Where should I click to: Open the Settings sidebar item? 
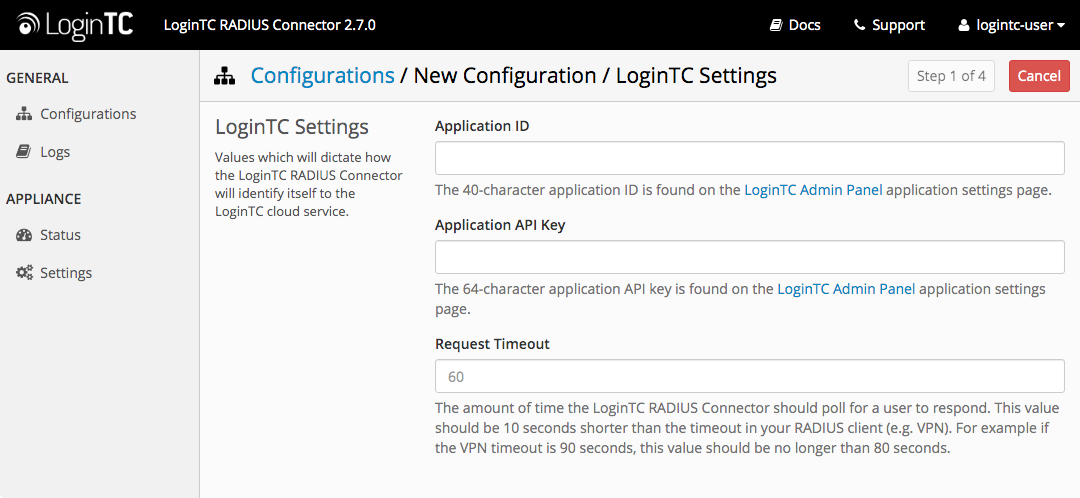point(66,273)
